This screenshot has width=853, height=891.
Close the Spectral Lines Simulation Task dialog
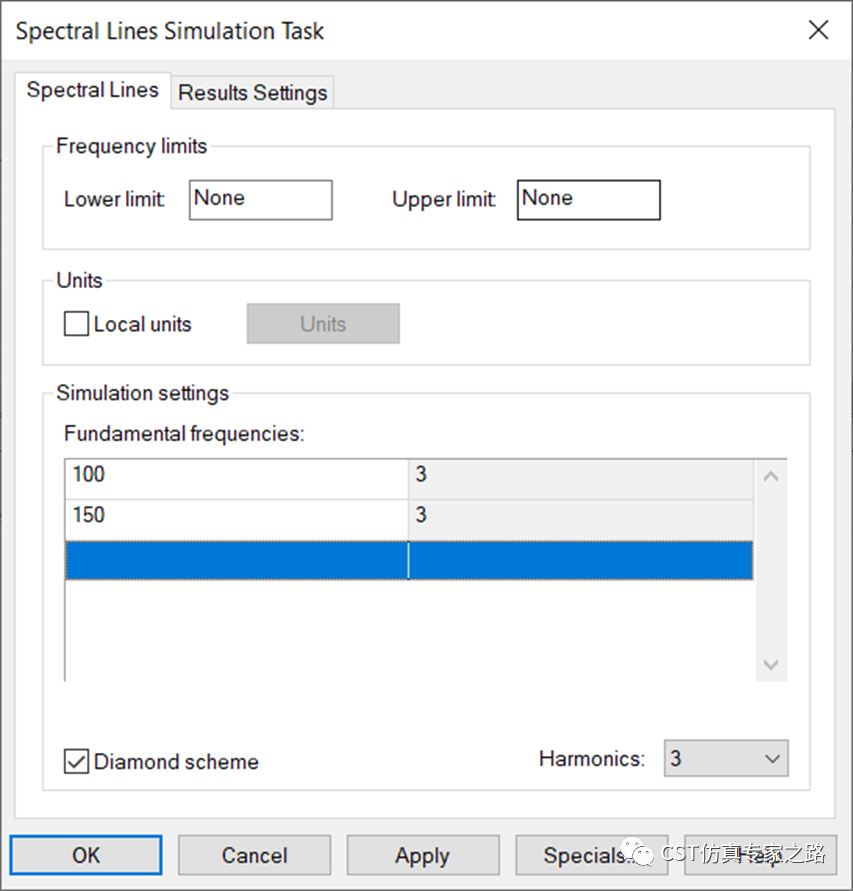pyautogui.click(x=818, y=30)
